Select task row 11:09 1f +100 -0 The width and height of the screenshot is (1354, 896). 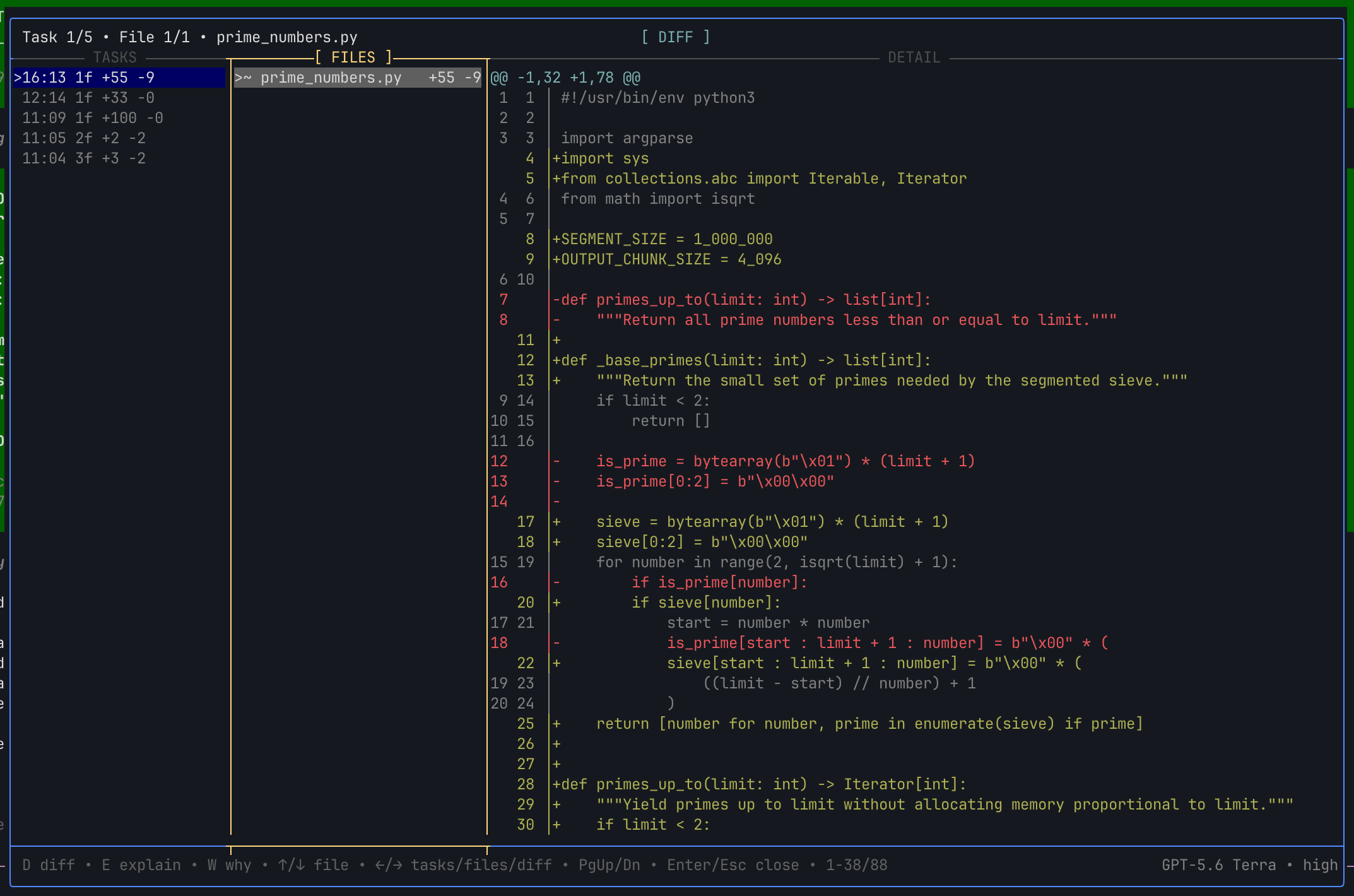tap(93, 118)
